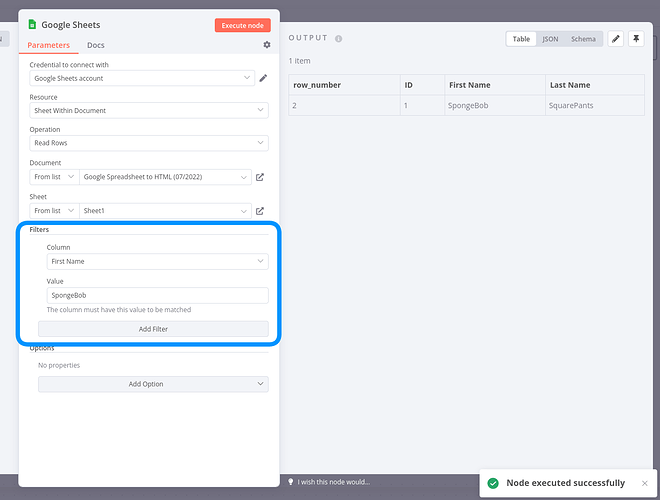Show output as Table
Viewport: 660px width, 500px height.
click(x=521, y=39)
